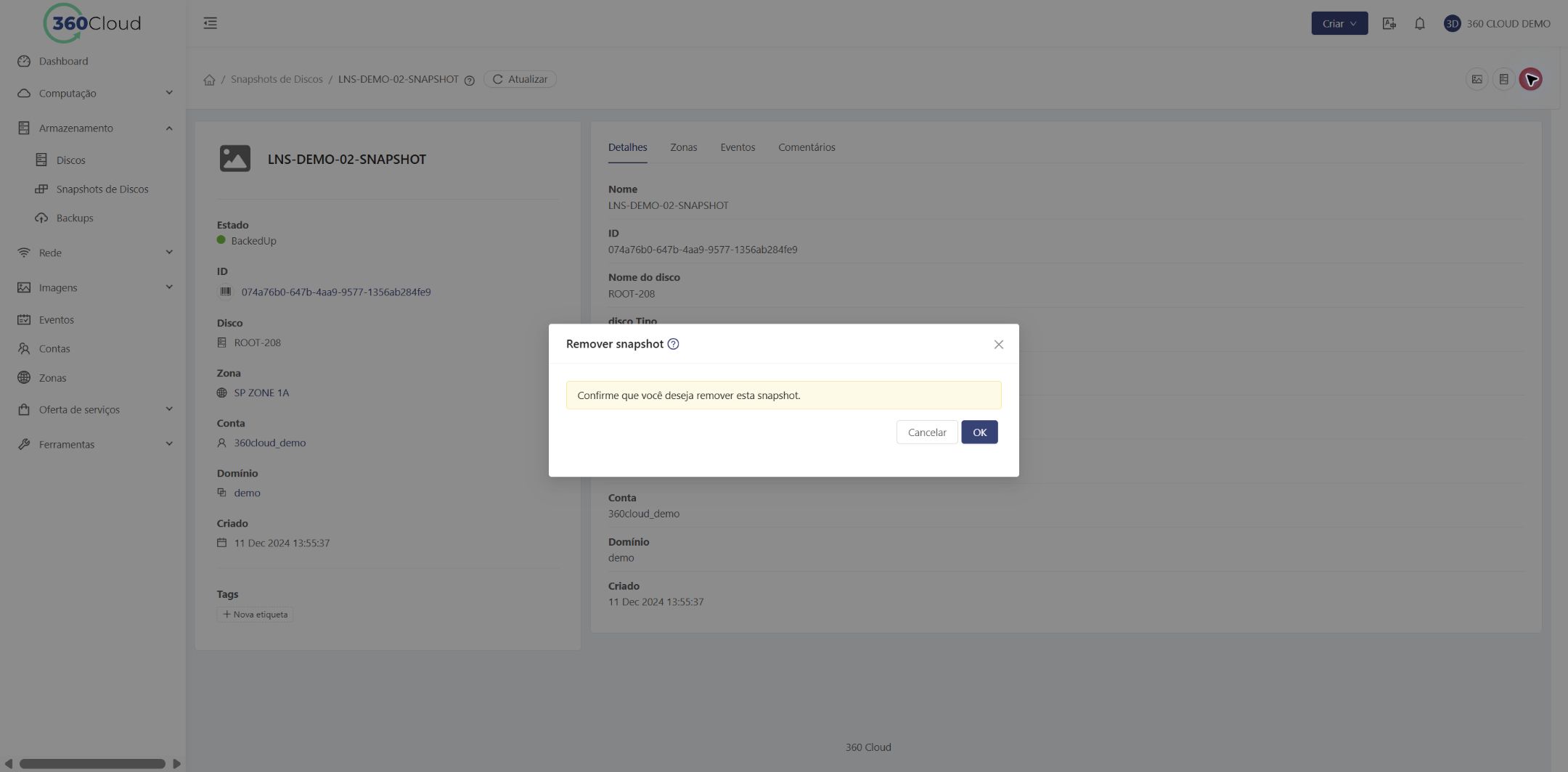The image size is (1568, 772).
Task: Open the demo domain link
Action: pyautogui.click(x=247, y=493)
